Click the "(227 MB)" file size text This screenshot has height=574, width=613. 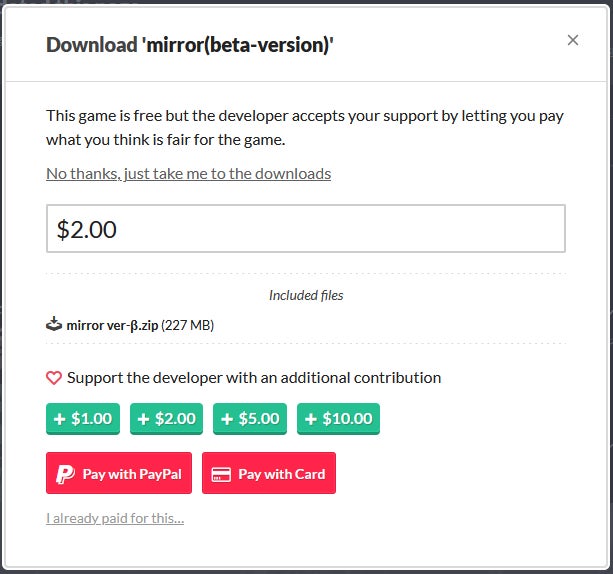point(188,325)
